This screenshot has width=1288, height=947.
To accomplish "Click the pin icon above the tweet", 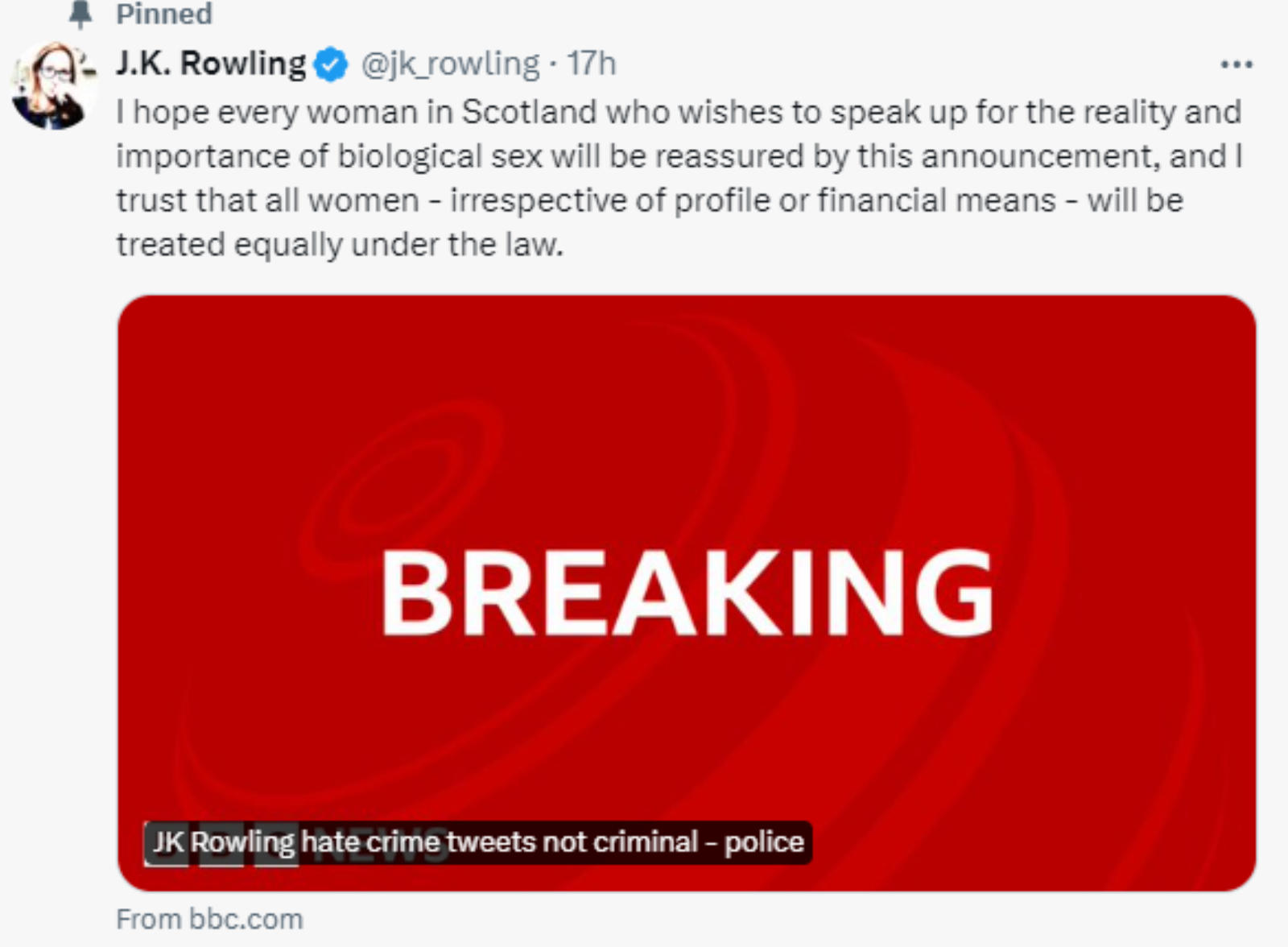I will coord(79,14).
